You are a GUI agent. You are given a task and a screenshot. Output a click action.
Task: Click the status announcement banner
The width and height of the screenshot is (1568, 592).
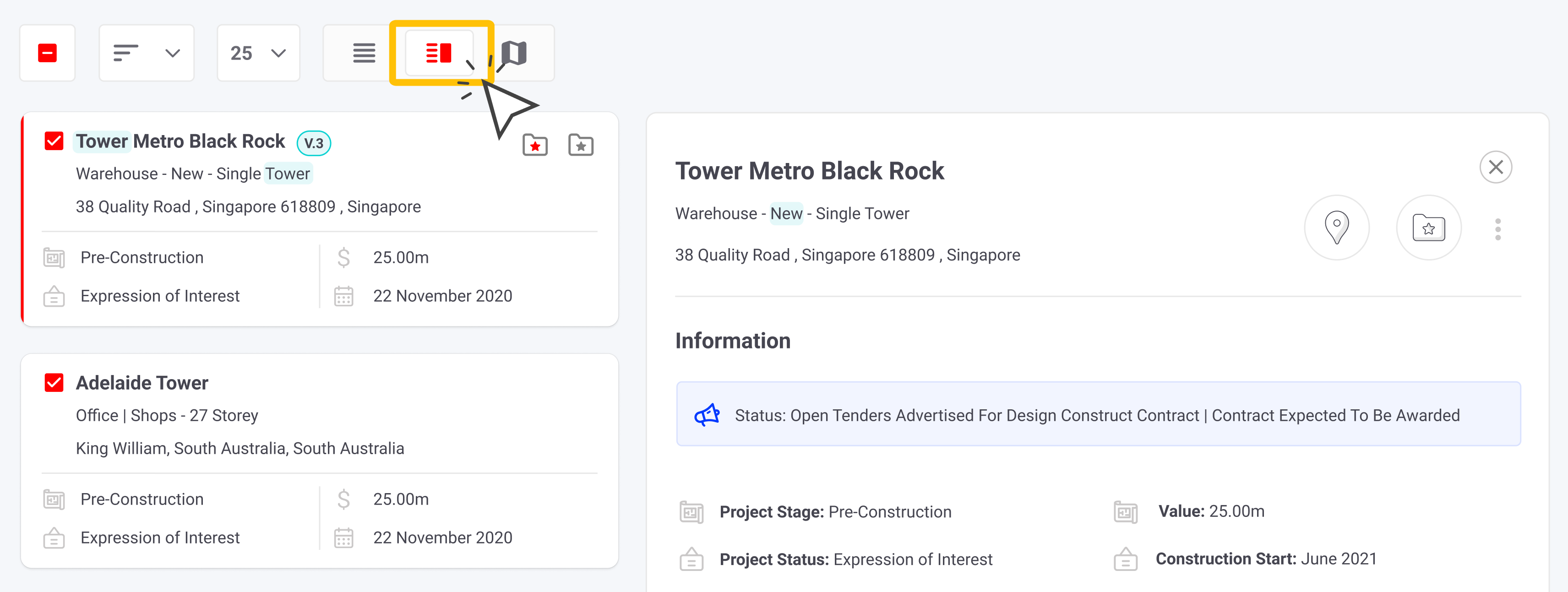click(1098, 414)
